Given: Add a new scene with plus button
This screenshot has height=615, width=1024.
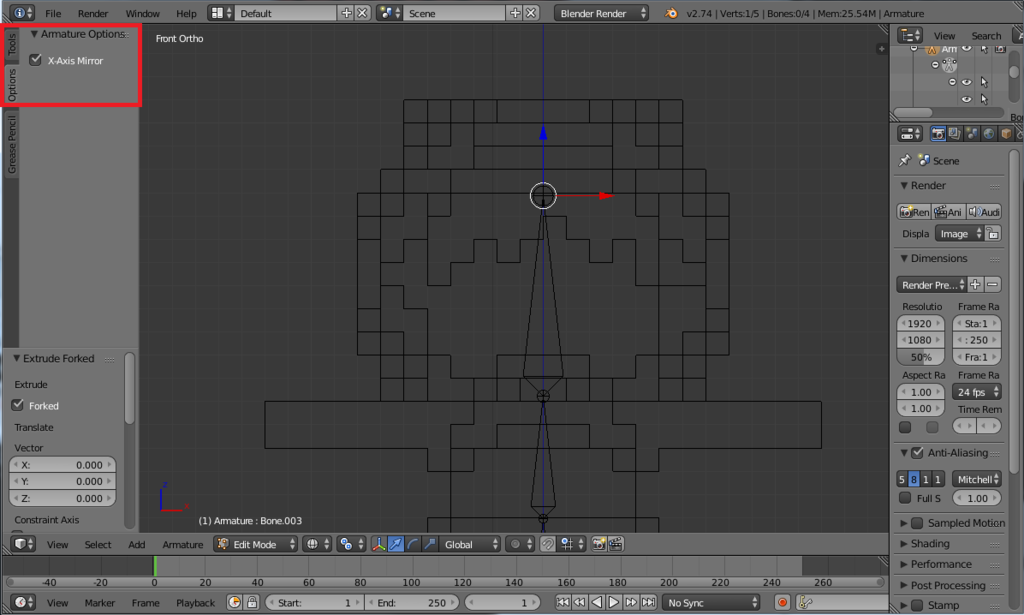Looking at the screenshot, I should click(x=515, y=13).
